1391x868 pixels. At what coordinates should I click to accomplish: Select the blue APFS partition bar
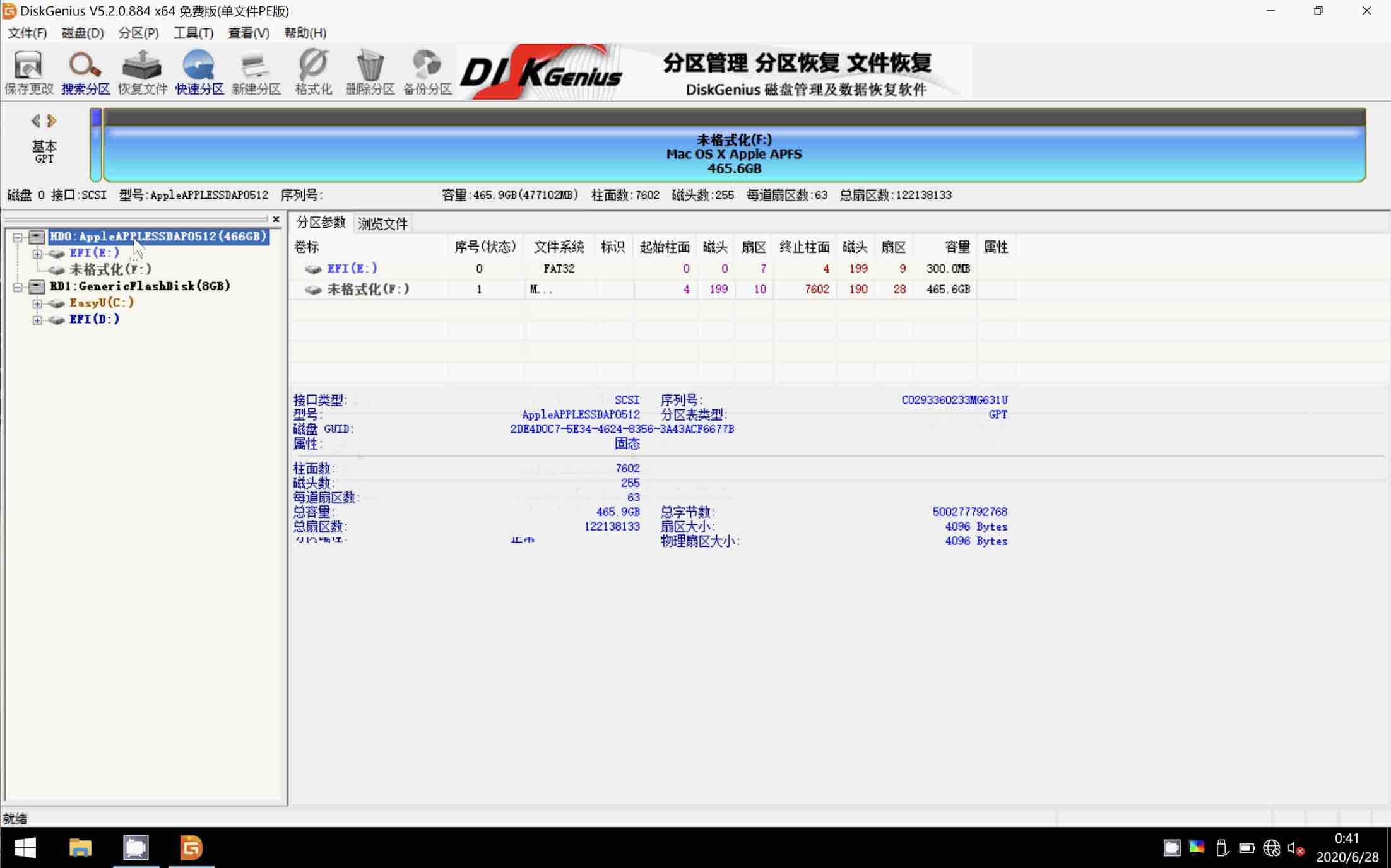[733, 154]
